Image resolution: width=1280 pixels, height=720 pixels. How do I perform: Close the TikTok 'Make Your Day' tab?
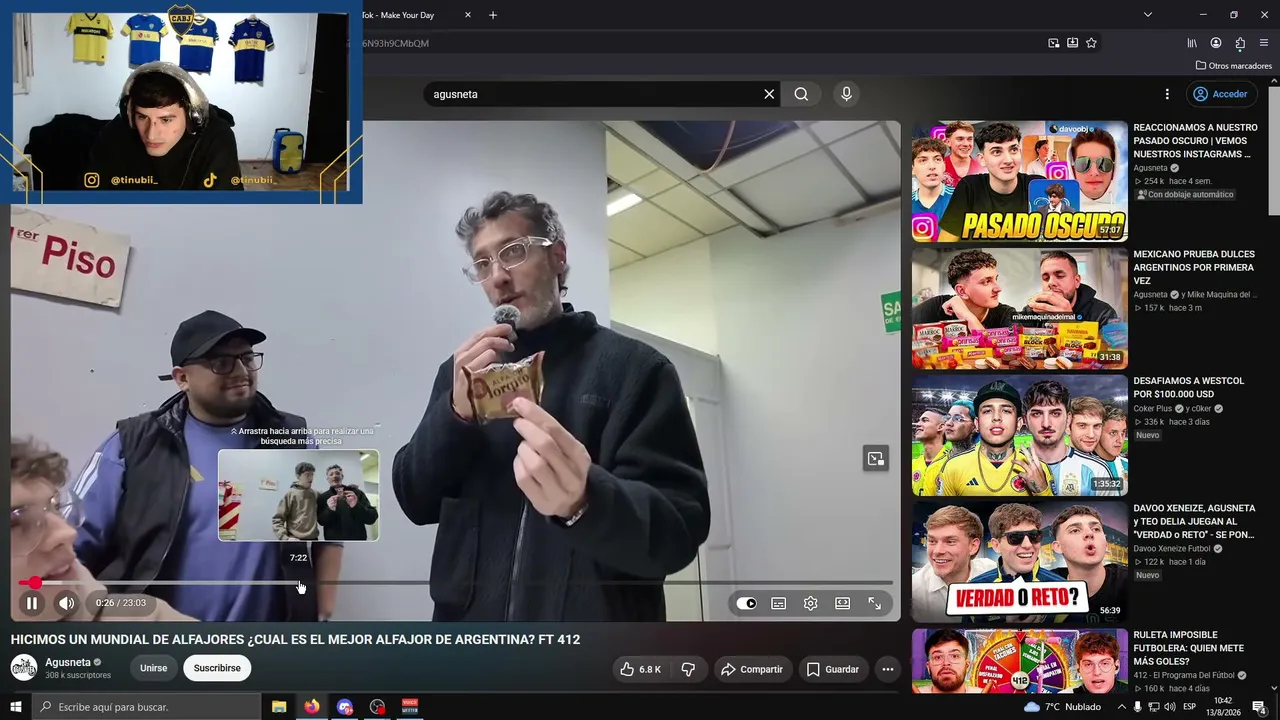click(x=467, y=15)
